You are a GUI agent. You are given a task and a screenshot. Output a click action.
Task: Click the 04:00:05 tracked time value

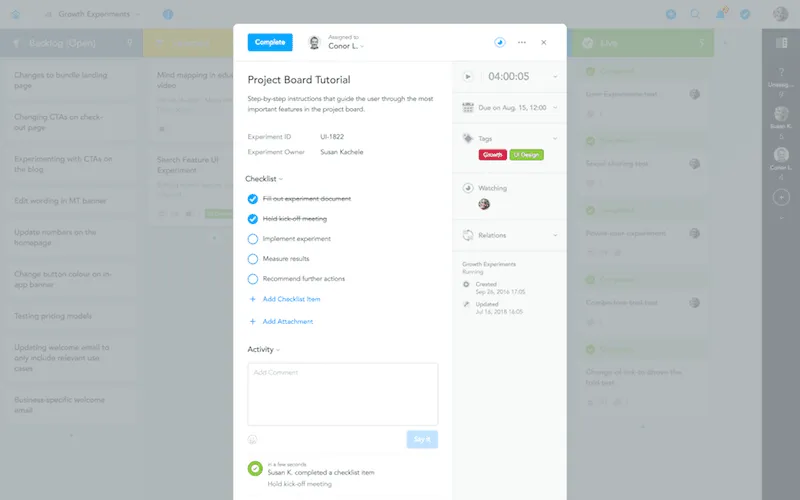(509, 77)
